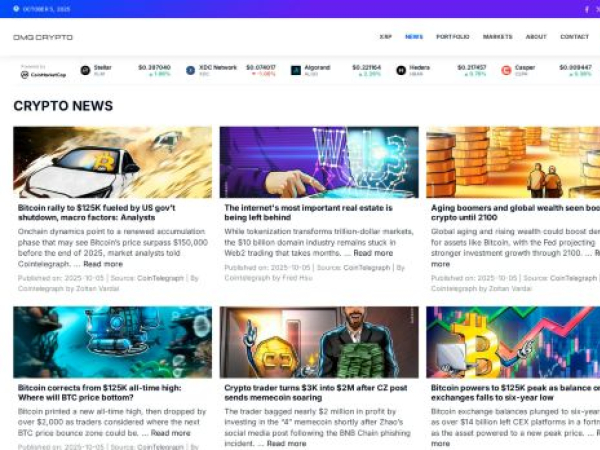Open the underwater submarine article thumbnail
The image size is (600, 450).
coord(112,342)
